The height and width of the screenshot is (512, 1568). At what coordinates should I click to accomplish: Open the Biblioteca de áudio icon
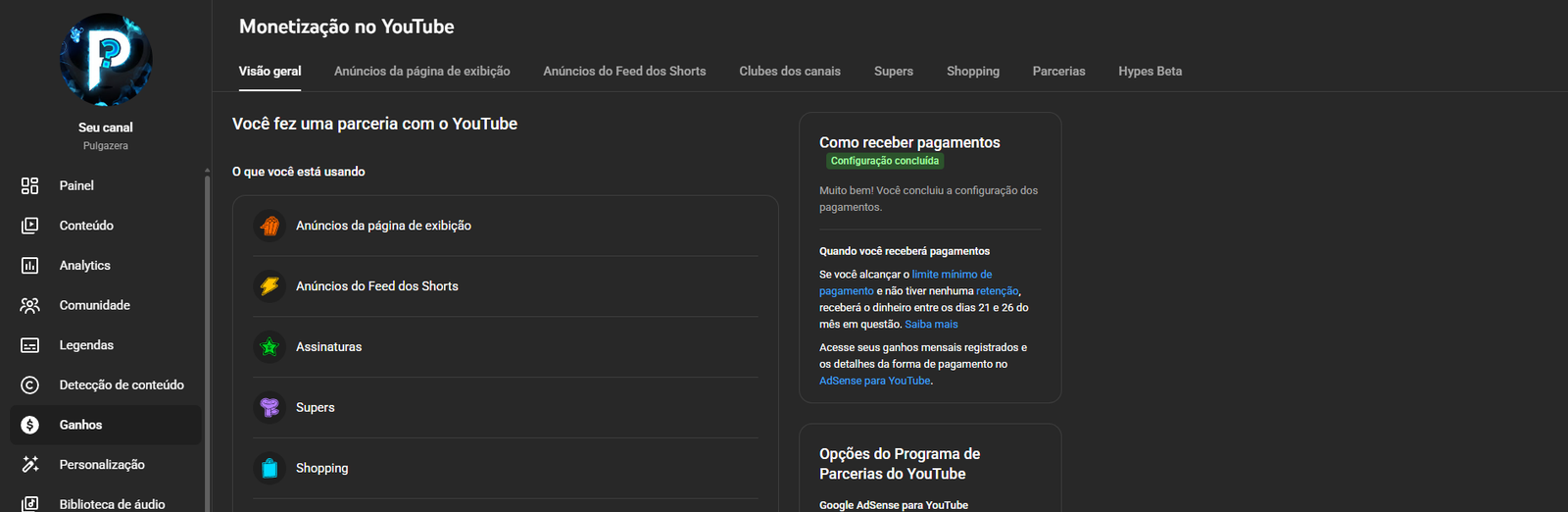(30, 503)
